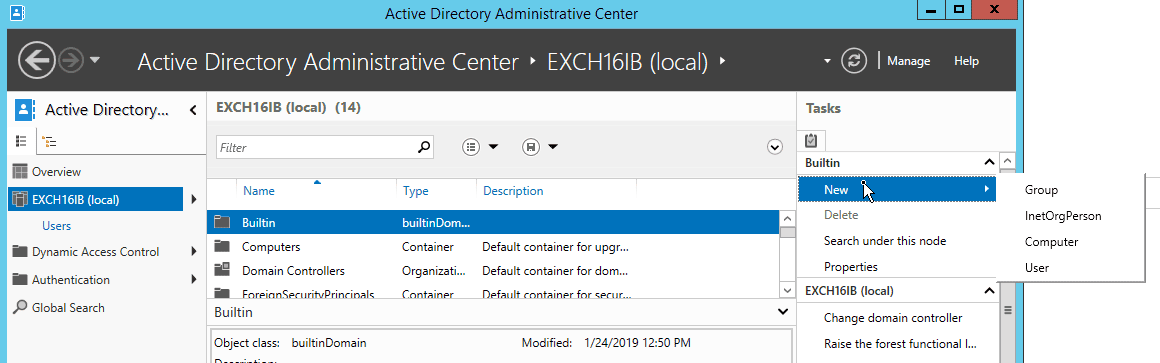Select EXCH16IB (local) in navigation pane
The width and height of the screenshot is (1160, 363).
pos(95,200)
